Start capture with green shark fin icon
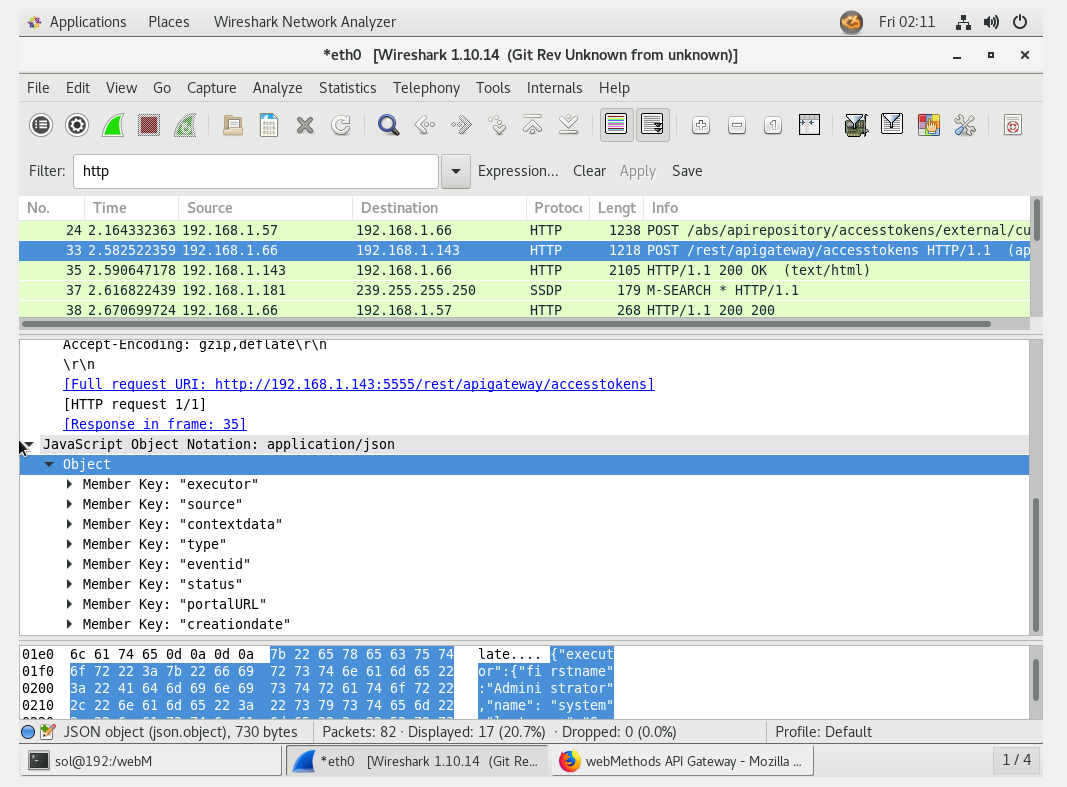The image size is (1067, 787). (113, 125)
